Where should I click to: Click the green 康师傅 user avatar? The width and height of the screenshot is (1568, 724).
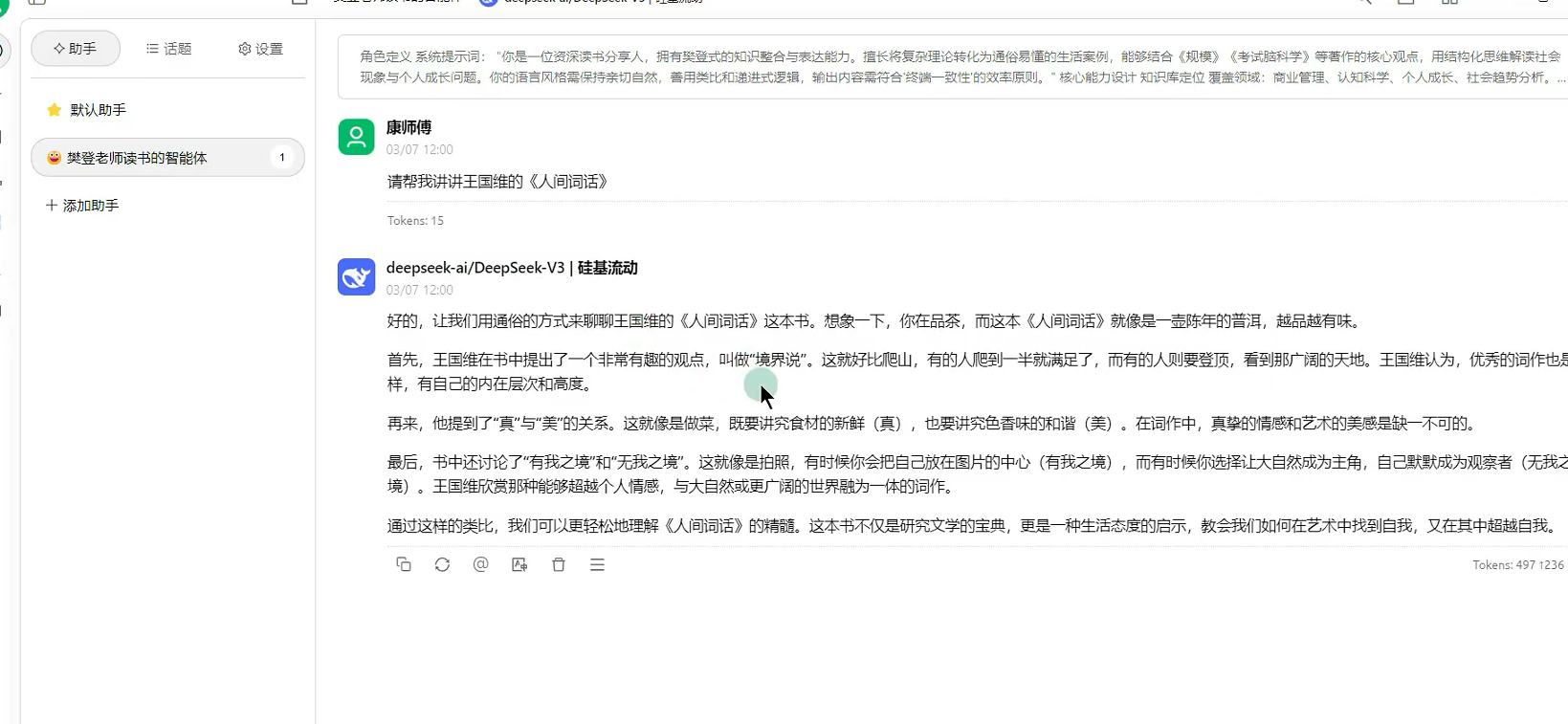point(356,137)
